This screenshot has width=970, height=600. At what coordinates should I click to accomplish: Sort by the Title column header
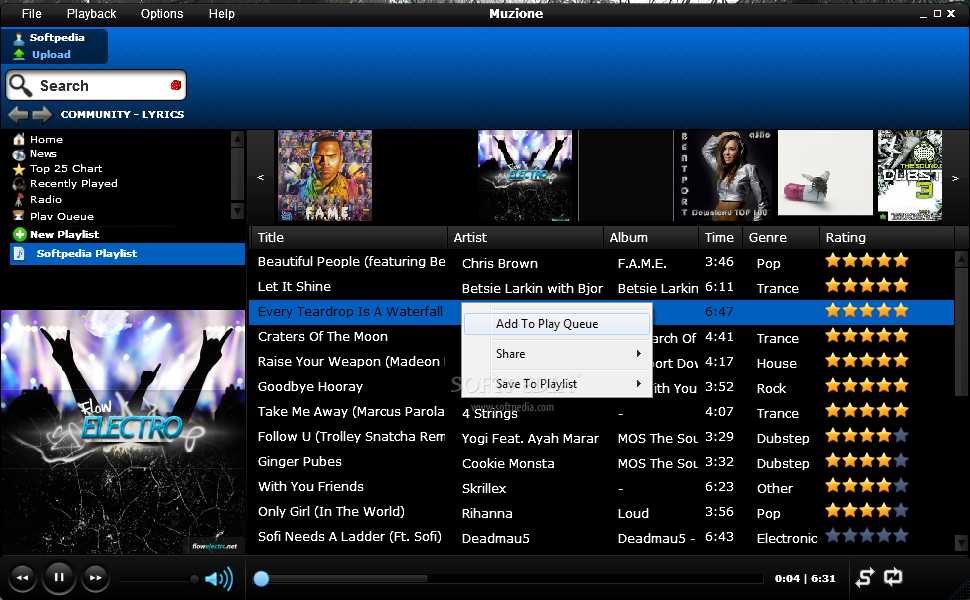[349, 238]
